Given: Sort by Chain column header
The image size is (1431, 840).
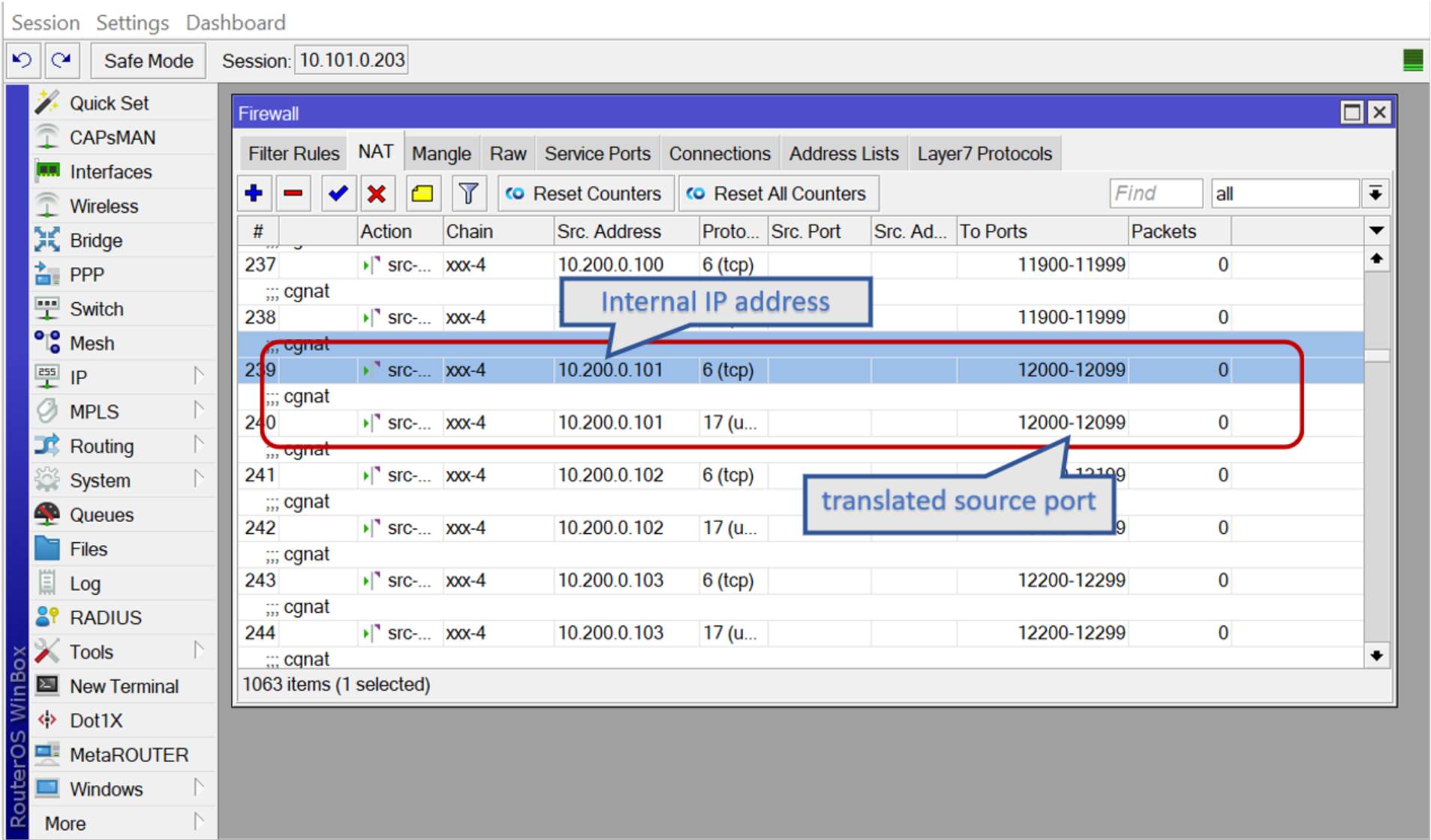Looking at the screenshot, I should (498, 232).
